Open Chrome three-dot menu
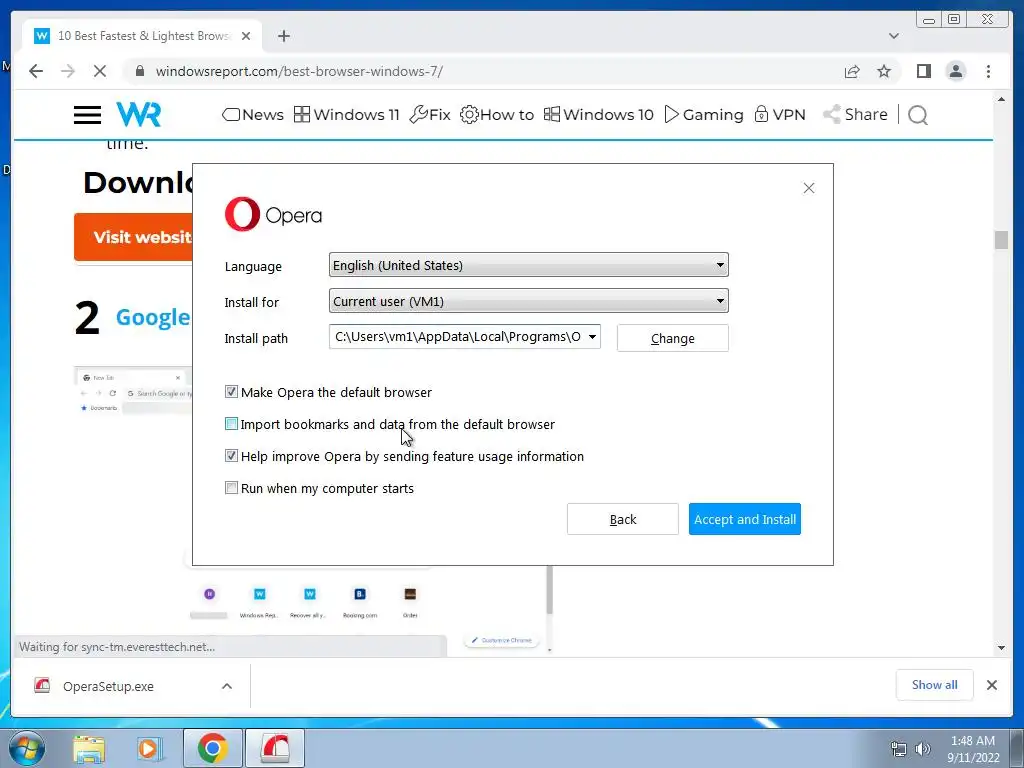 pyautogui.click(x=988, y=71)
